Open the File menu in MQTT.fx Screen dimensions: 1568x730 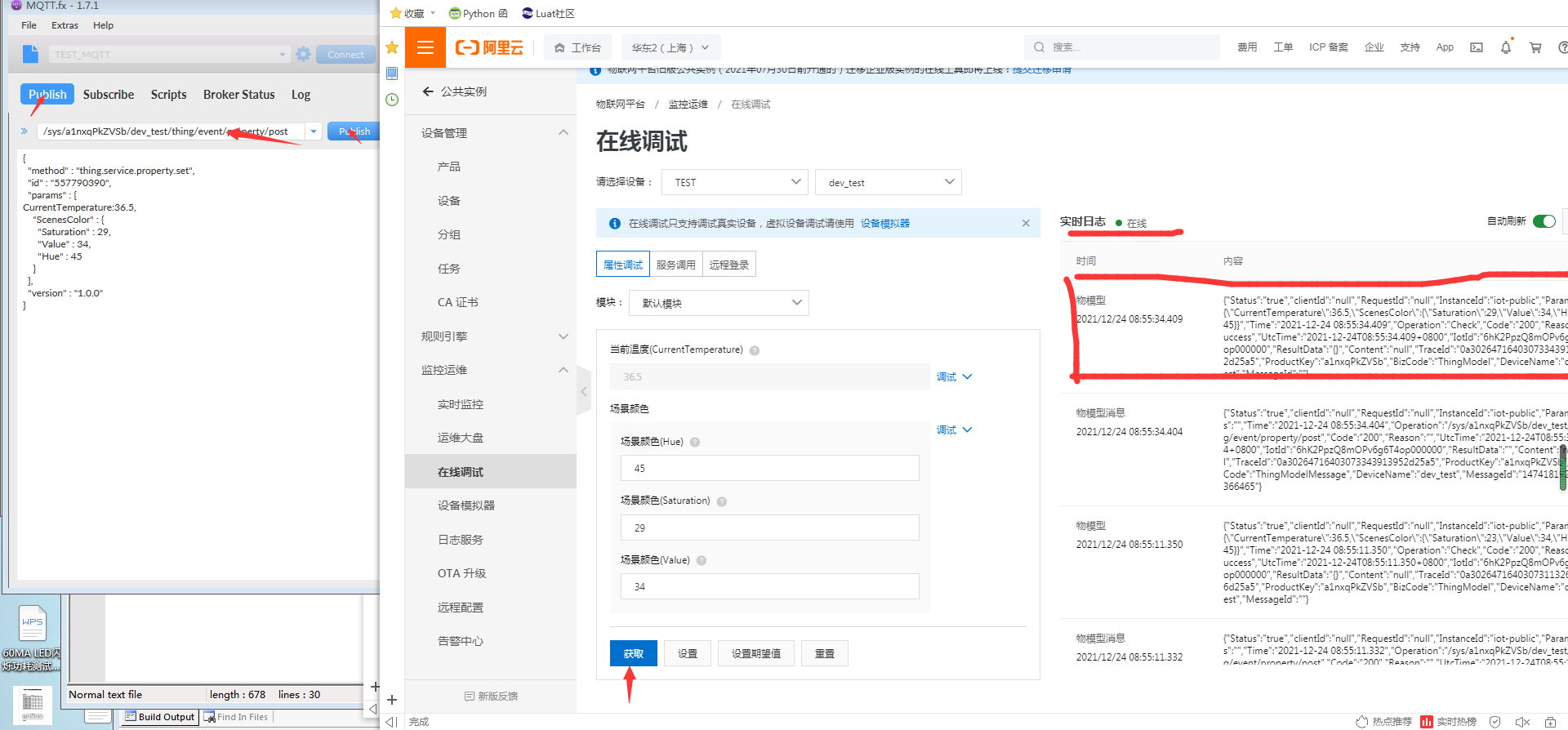[x=29, y=25]
